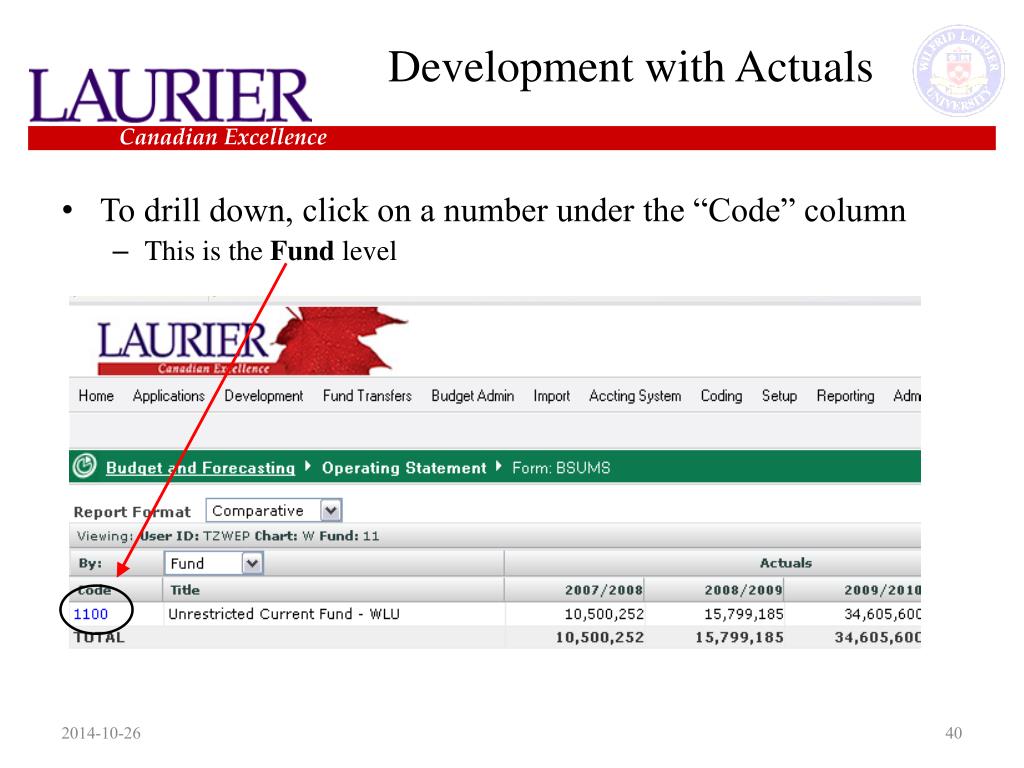Drill down into fund code 1100
Screen dimensions: 1024x768
point(91,614)
